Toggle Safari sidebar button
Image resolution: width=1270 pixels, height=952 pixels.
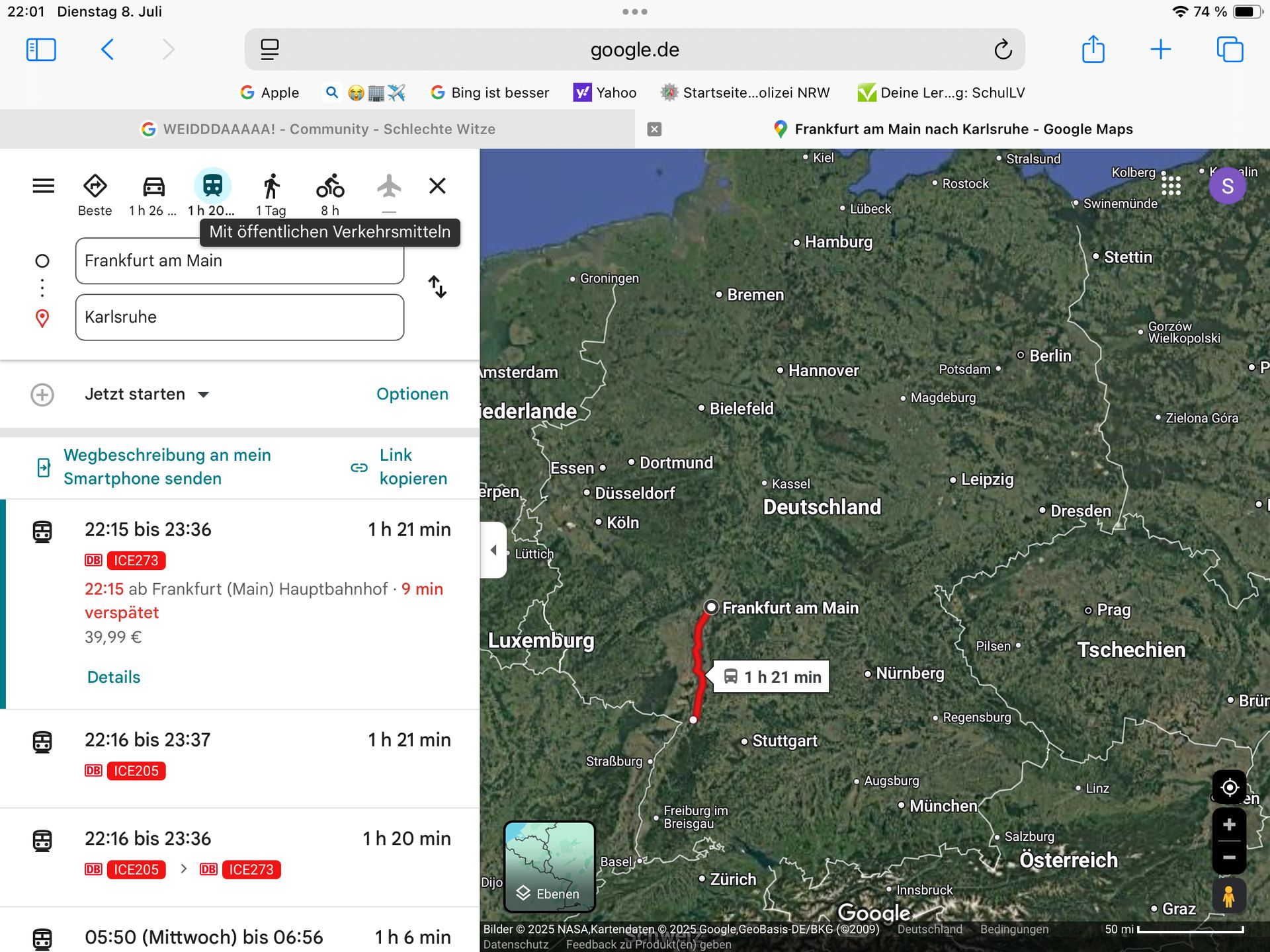(x=41, y=50)
